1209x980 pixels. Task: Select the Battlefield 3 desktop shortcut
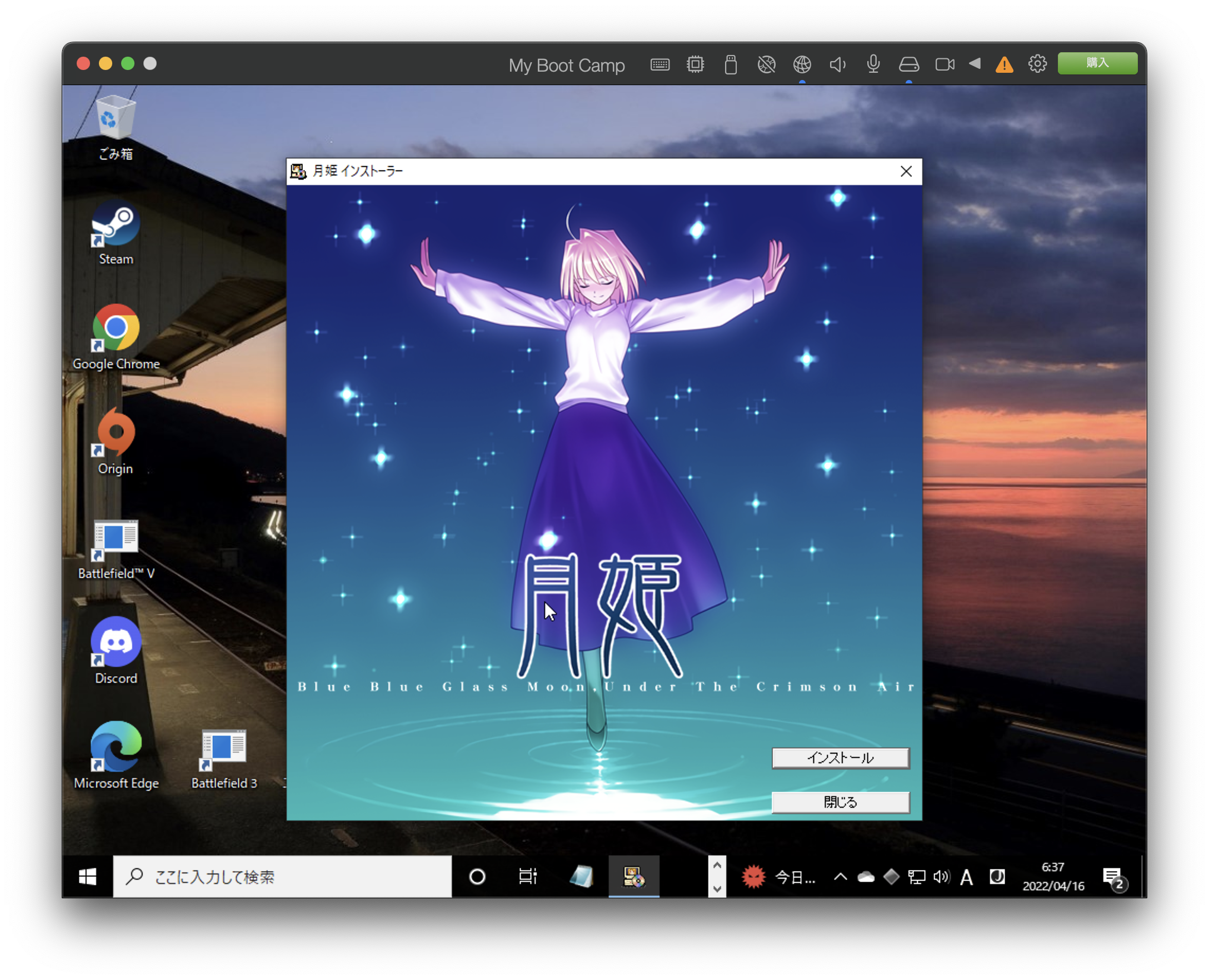(223, 759)
